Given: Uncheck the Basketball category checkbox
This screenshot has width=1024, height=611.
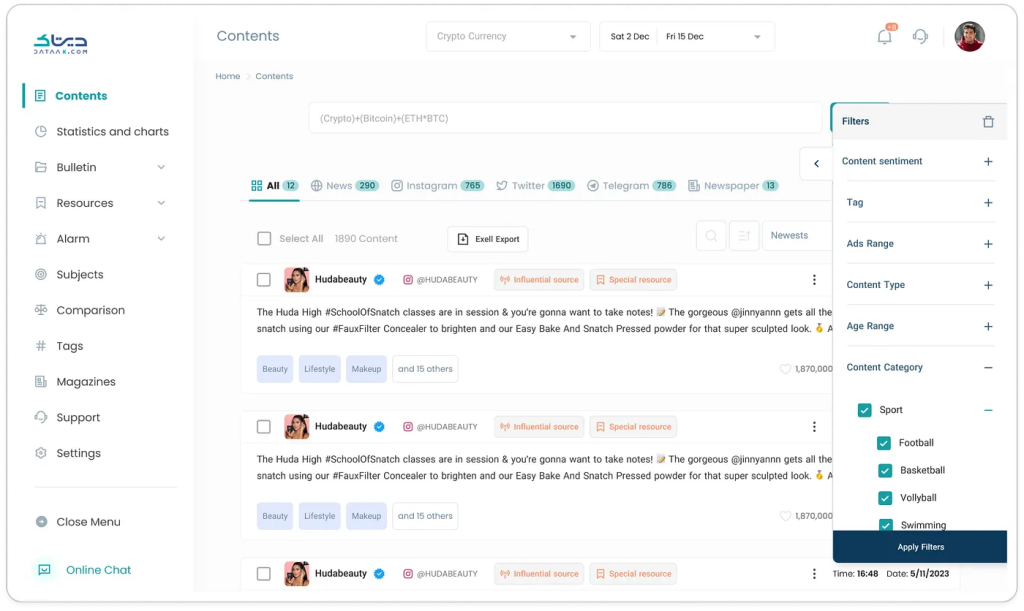Looking at the screenshot, I should [885, 471].
